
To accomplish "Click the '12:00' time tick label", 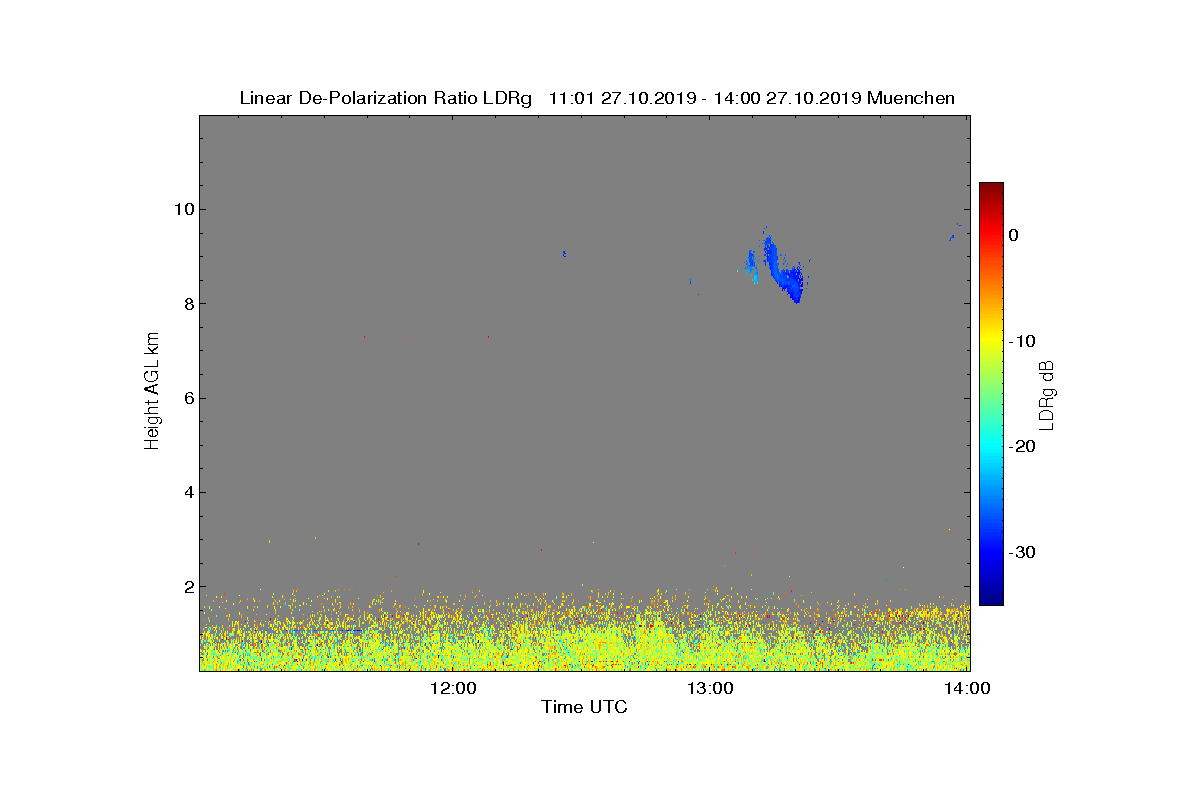I will pyautogui.click(x=452, y=688).
